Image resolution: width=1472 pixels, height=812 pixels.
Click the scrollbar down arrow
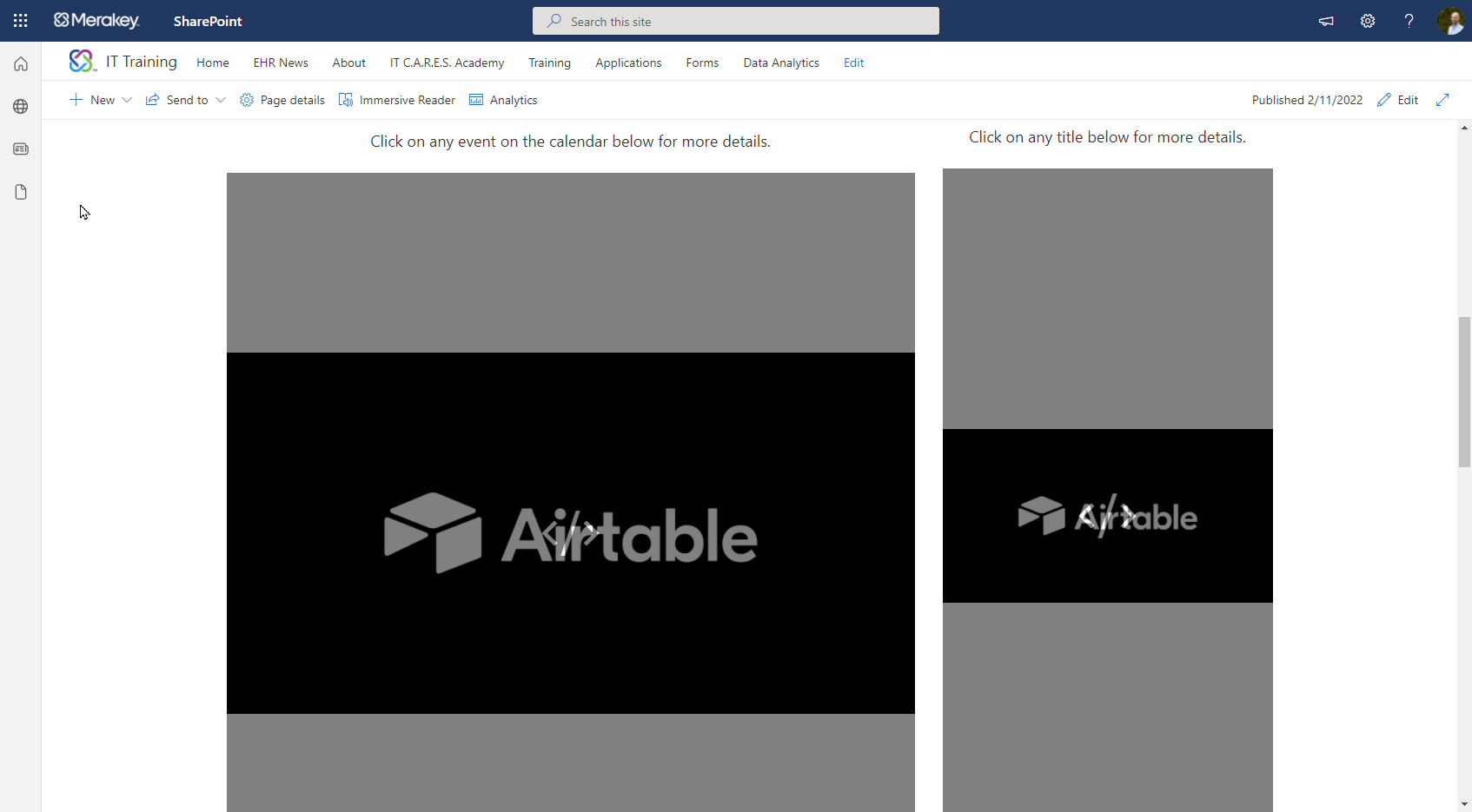click(1464, 804)
